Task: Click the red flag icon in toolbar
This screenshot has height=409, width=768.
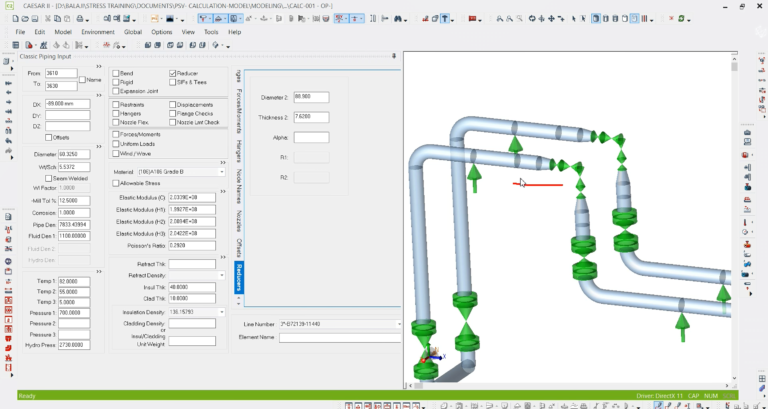Action: [x=472, y=19]
